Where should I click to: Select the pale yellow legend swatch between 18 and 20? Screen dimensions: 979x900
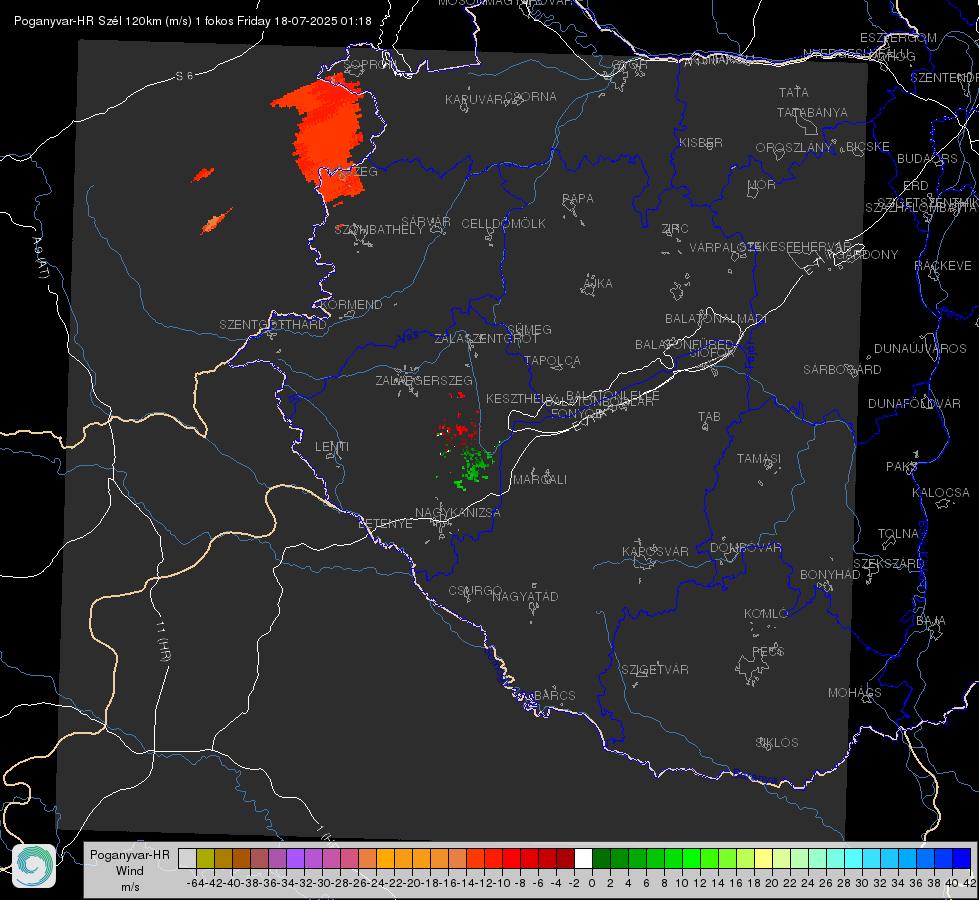pos(764,858)
